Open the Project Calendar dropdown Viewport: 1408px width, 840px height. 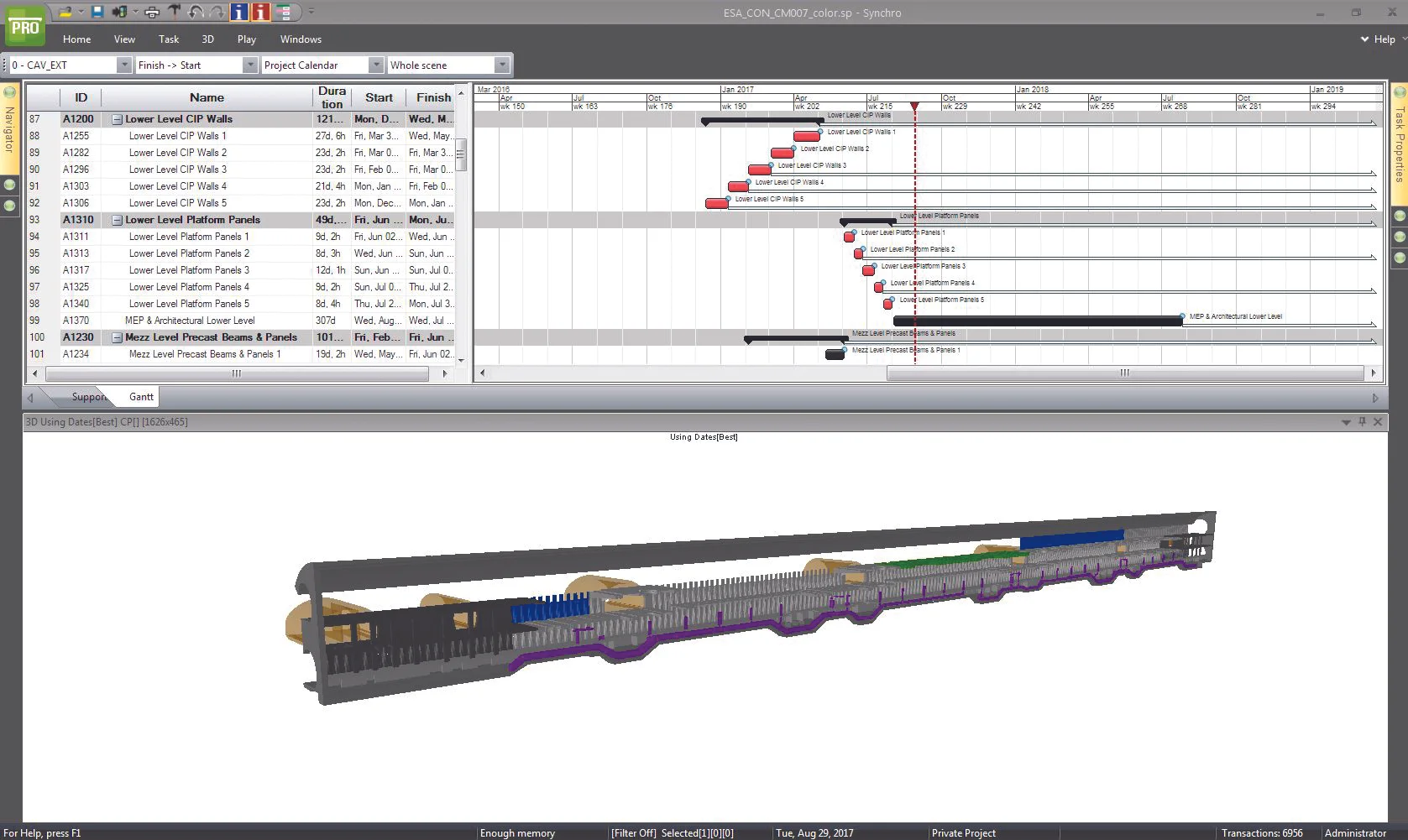pyautogui.click(x=375, y=65)
